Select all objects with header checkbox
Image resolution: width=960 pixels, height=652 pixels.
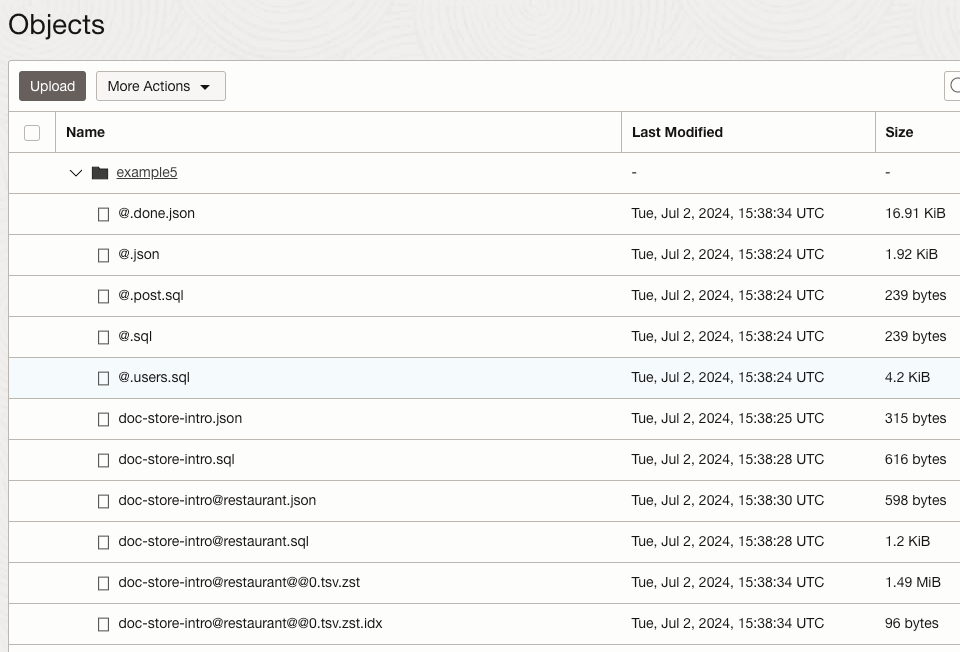point(31,132)
